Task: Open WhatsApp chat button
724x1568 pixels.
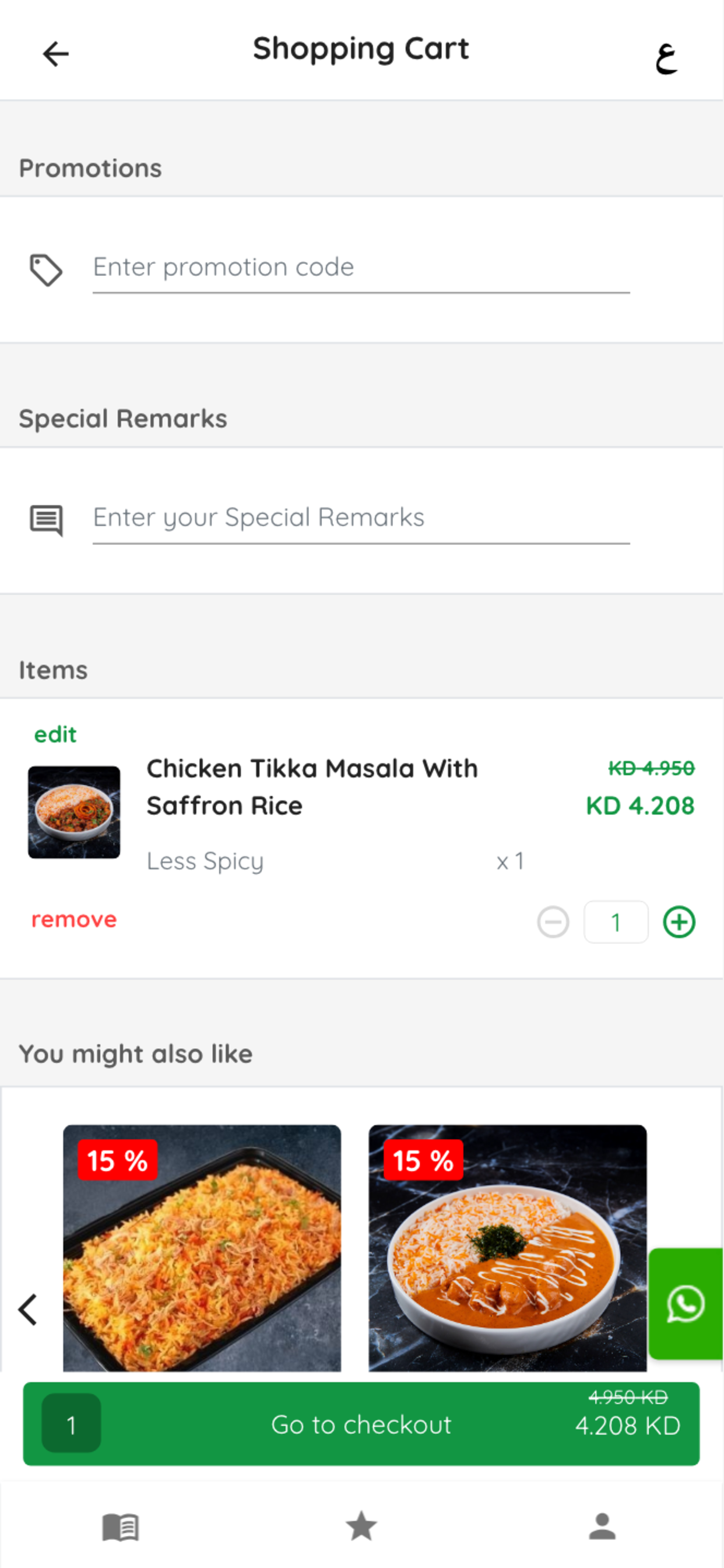Action: tap(686, 1303)
